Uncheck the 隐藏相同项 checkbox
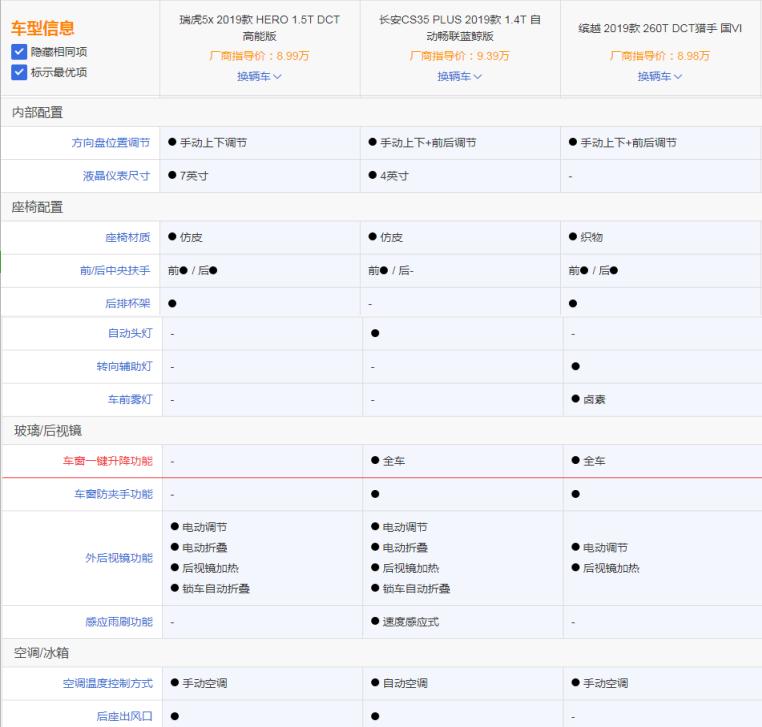Viewport: 762px width, 727px height. point(19,52)
